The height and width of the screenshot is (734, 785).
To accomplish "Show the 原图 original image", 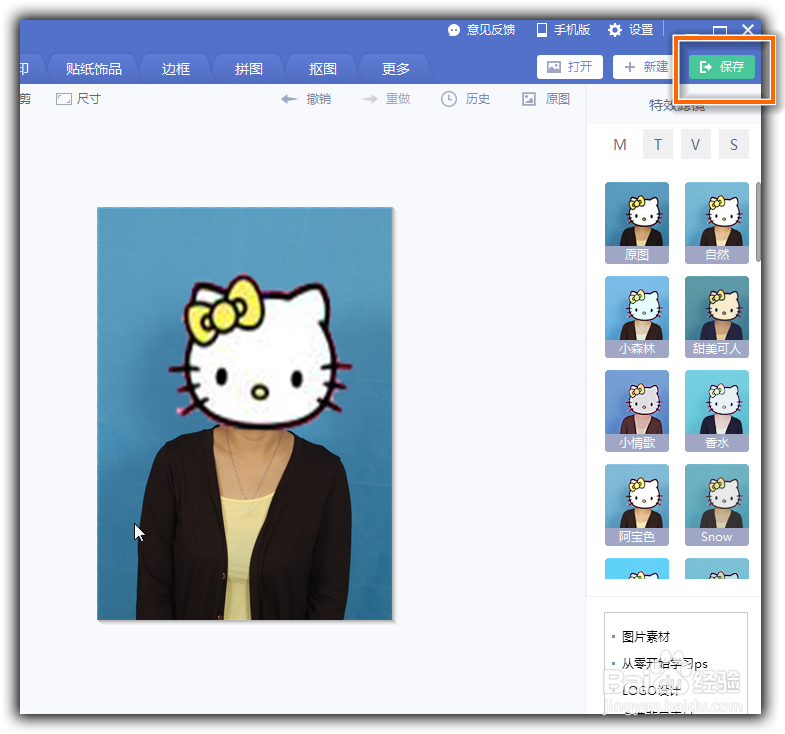I will click(x=546, y=99).
